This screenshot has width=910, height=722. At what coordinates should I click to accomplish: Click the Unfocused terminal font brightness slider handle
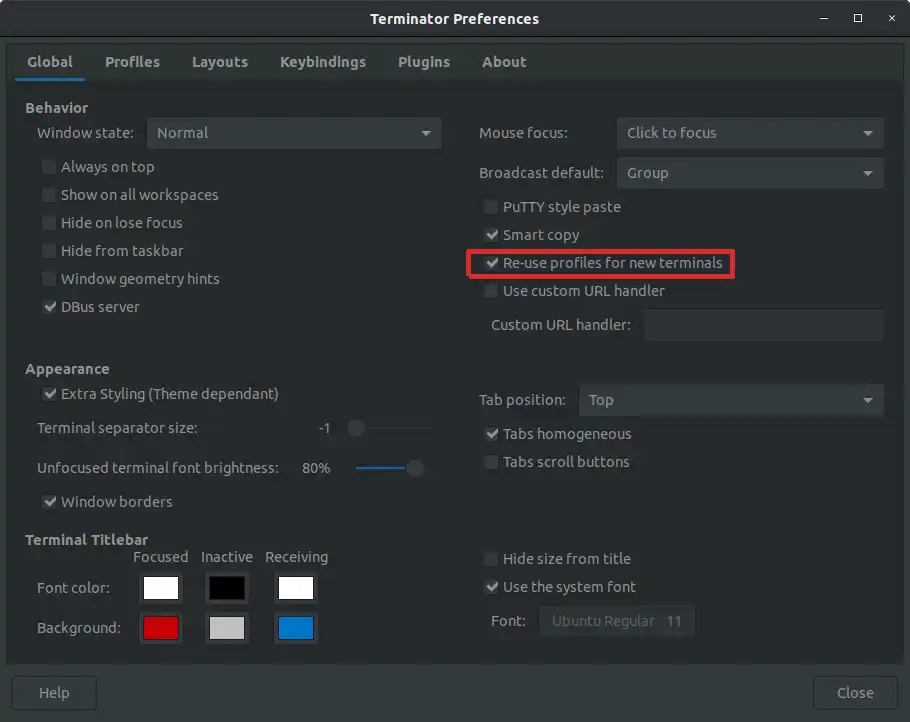(415, 468)
